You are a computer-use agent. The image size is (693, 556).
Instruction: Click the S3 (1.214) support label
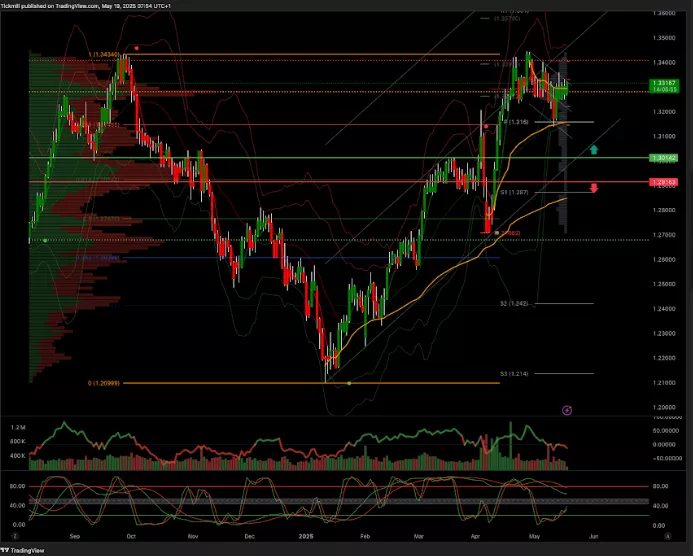click(x=513, y=373)
